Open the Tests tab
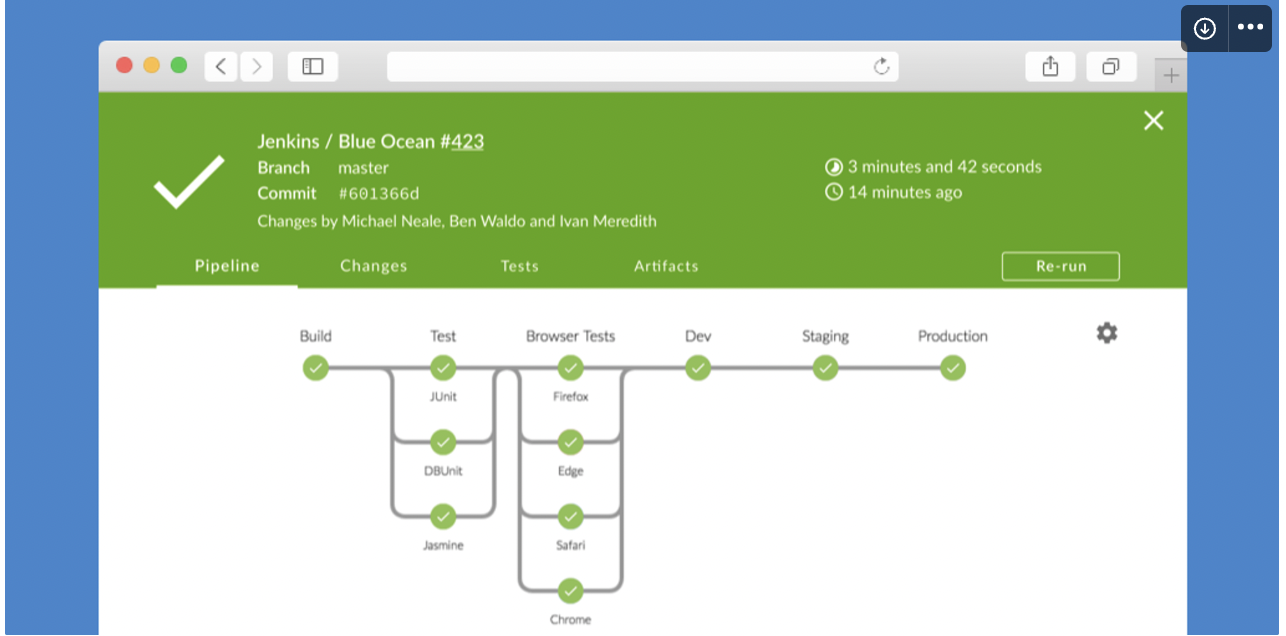Viewport: 1286px width, 636px height. pos(520,266)
